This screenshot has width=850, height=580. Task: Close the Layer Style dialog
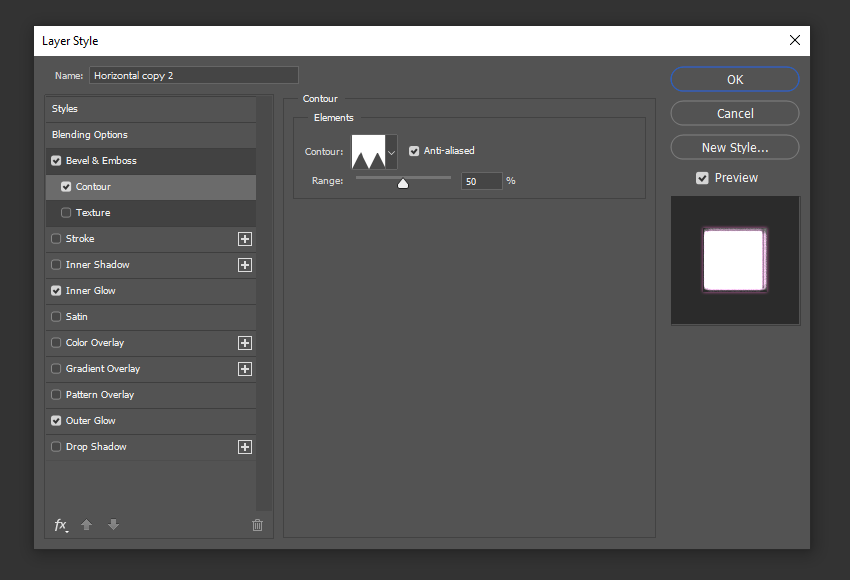click(795, 40)
